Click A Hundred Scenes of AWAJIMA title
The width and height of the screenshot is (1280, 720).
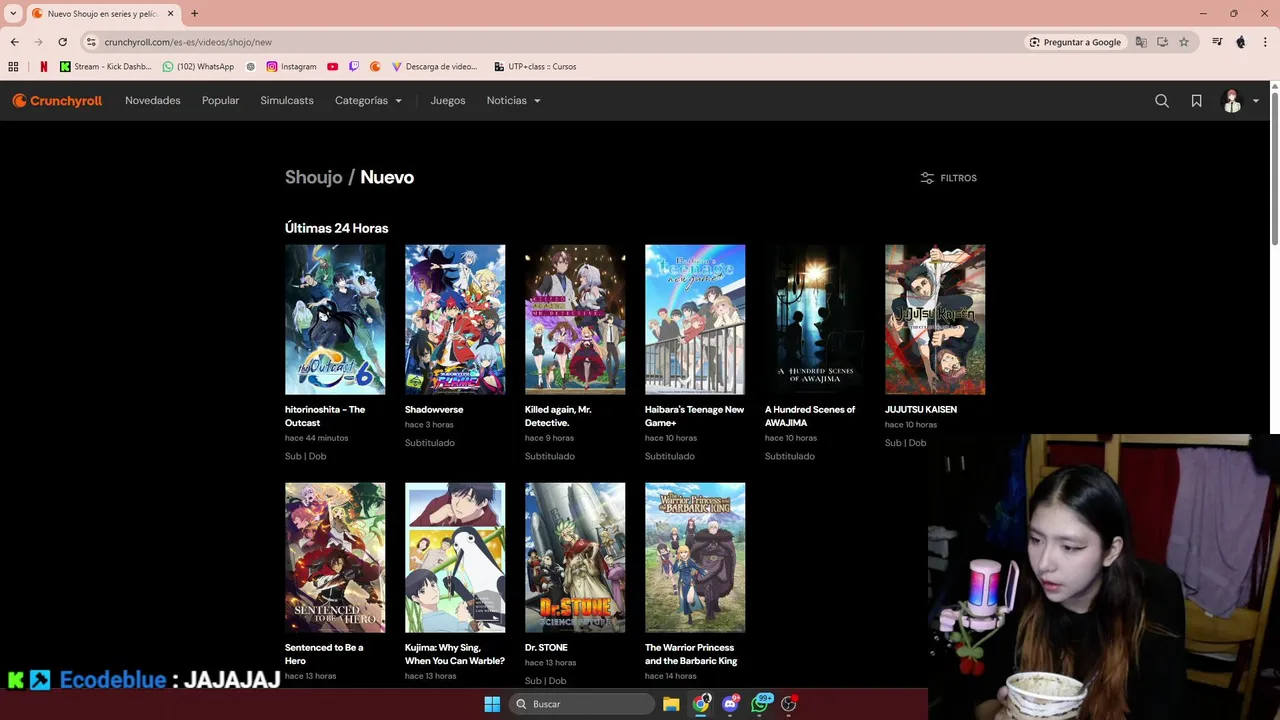coord(810,416)
